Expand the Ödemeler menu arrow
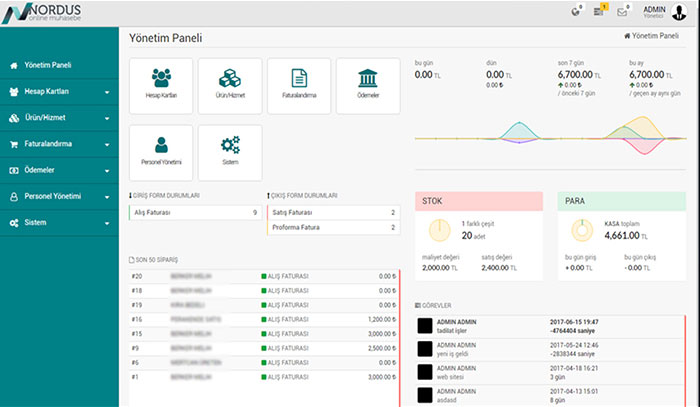Viewport: 700px width, 407px height. 107,171
